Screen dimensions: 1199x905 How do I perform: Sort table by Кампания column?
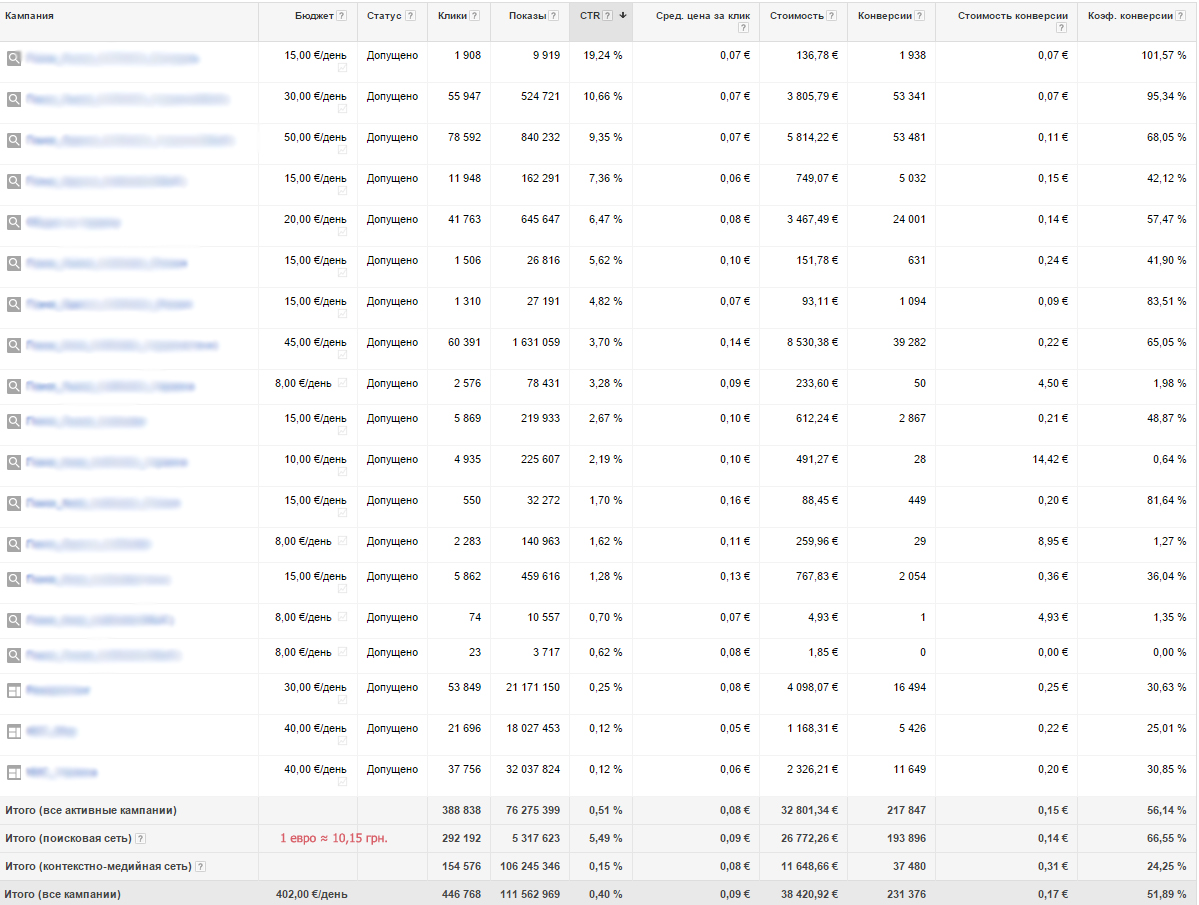29,15
